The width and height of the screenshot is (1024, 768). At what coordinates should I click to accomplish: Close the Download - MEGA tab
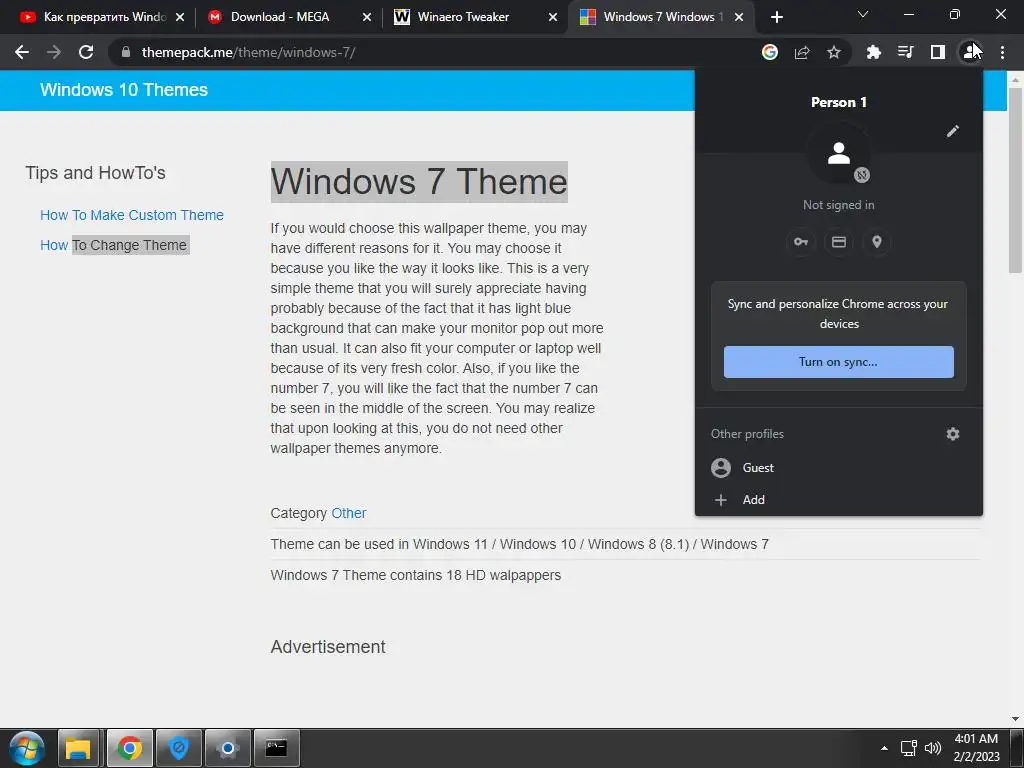(x=367, y=17)
